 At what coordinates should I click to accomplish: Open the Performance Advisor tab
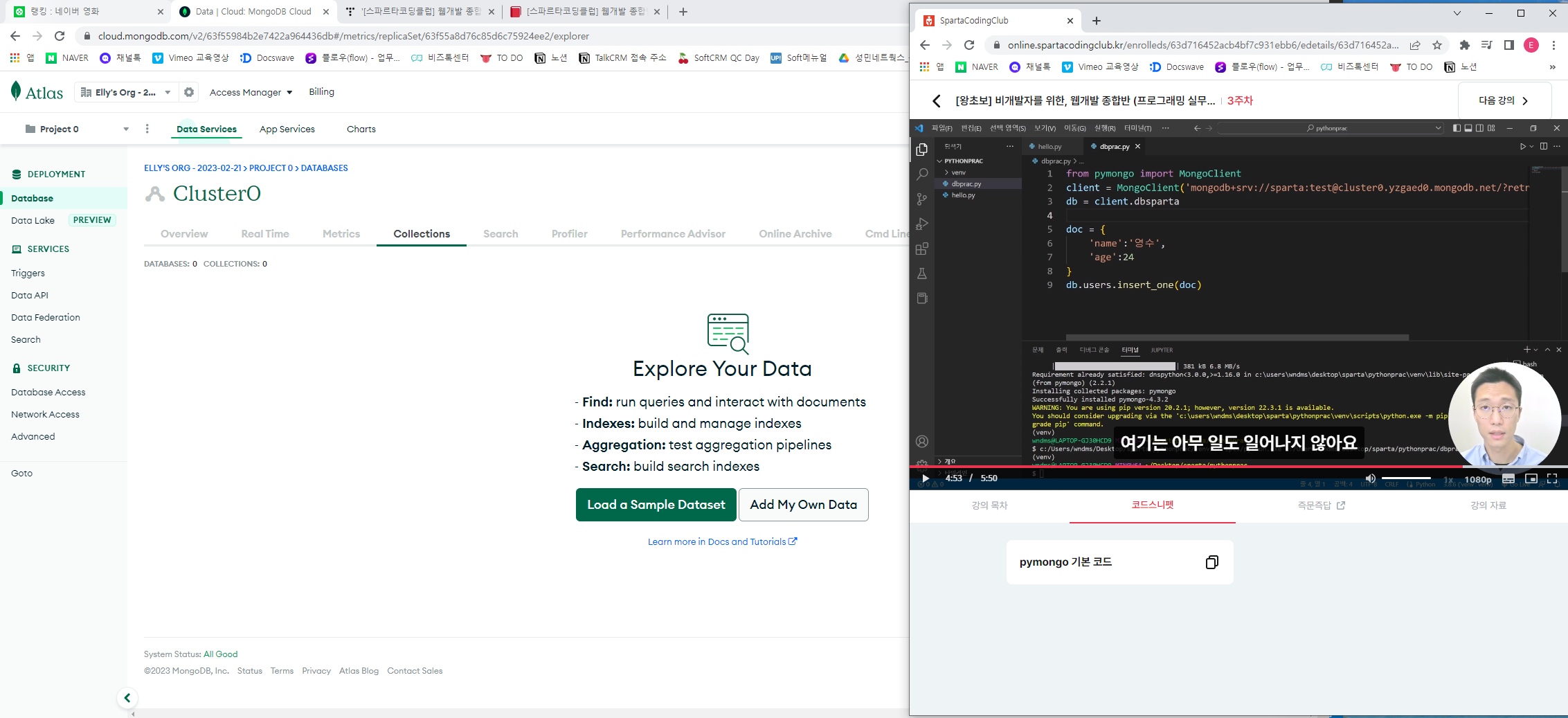673,234
